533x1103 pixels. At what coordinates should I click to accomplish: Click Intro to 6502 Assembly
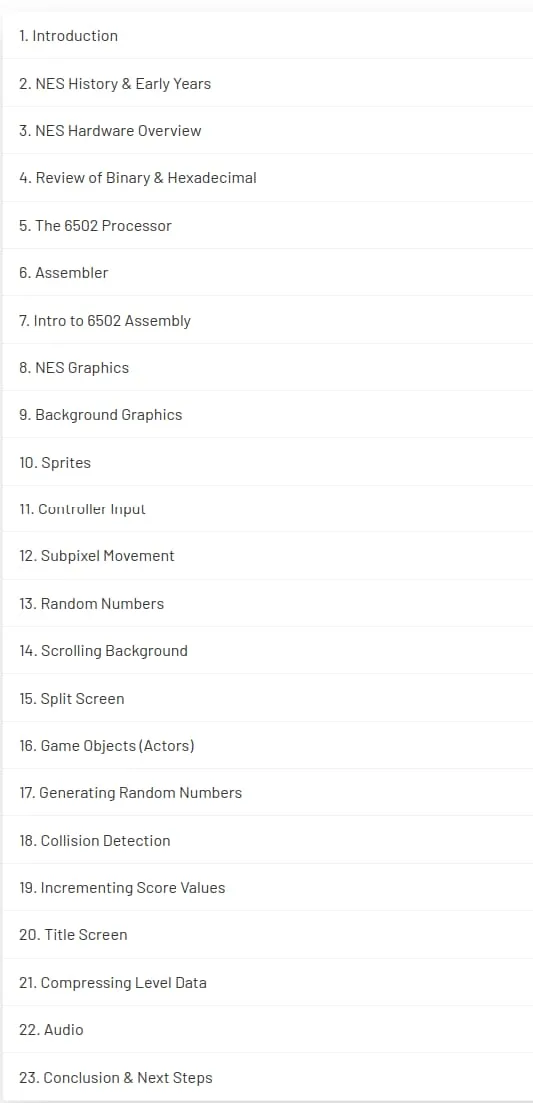coord(267,320)
